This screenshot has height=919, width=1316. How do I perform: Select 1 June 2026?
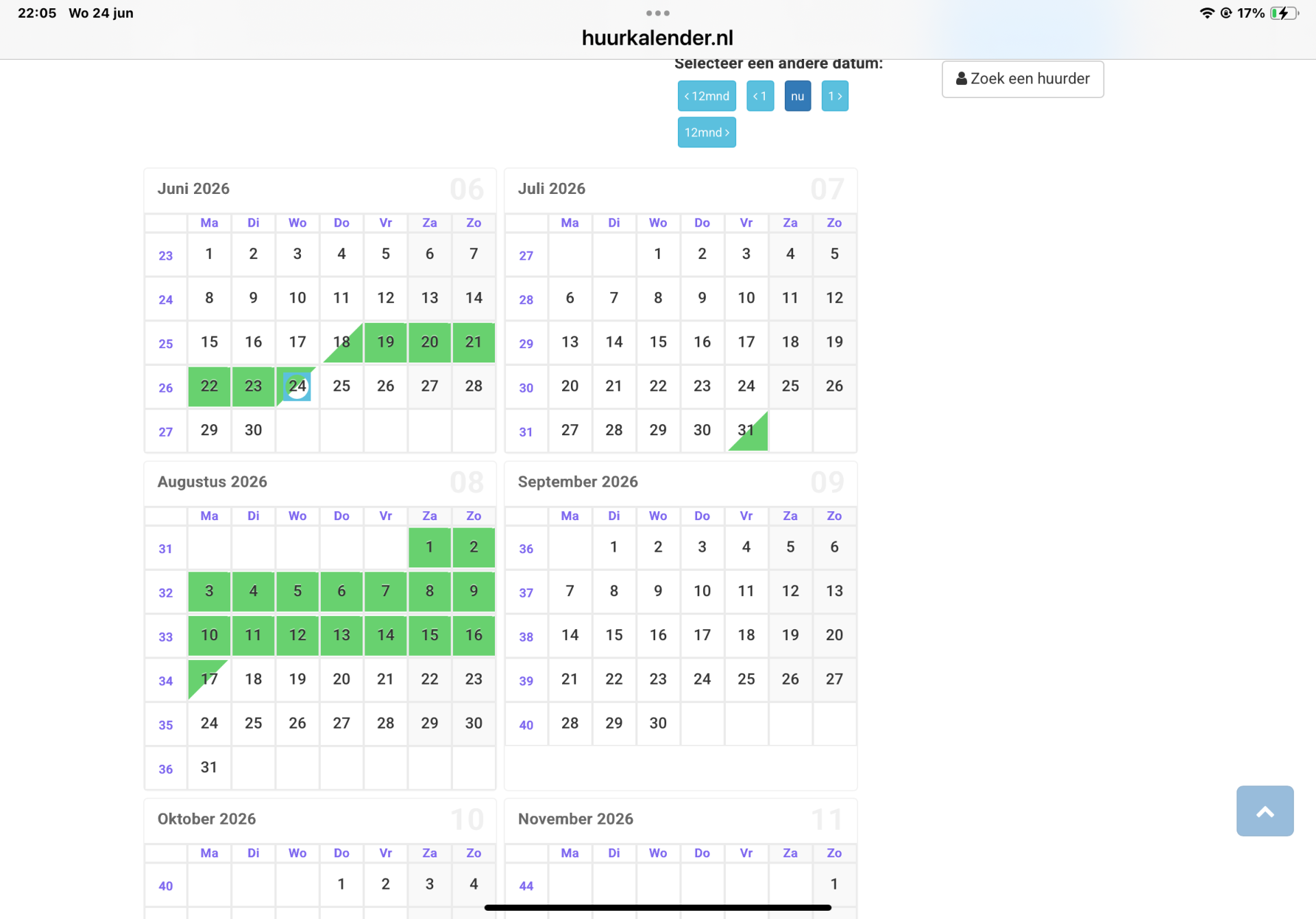click(209, 254)
